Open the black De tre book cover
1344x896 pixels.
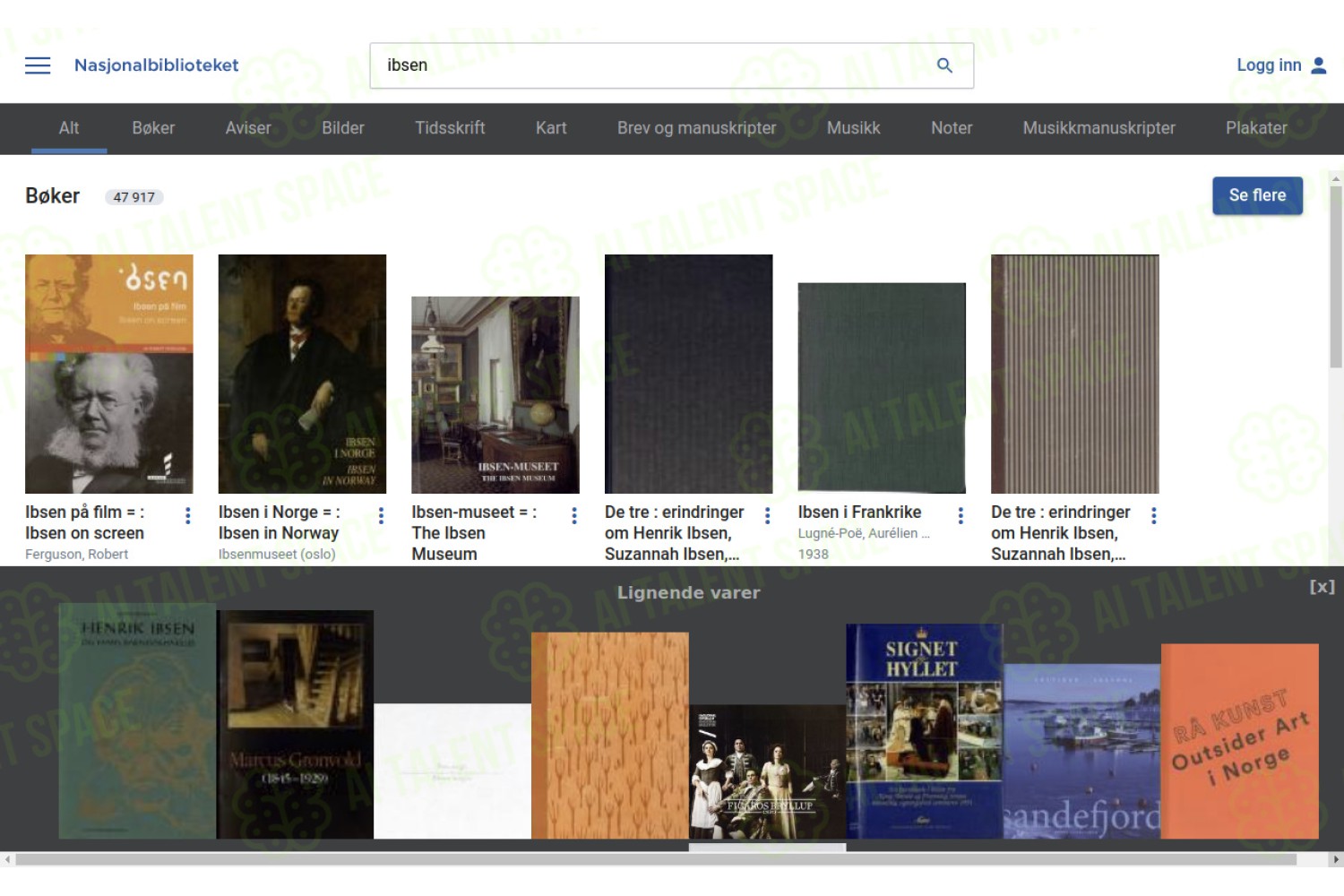pyautogui.click(x=688, y=374)
